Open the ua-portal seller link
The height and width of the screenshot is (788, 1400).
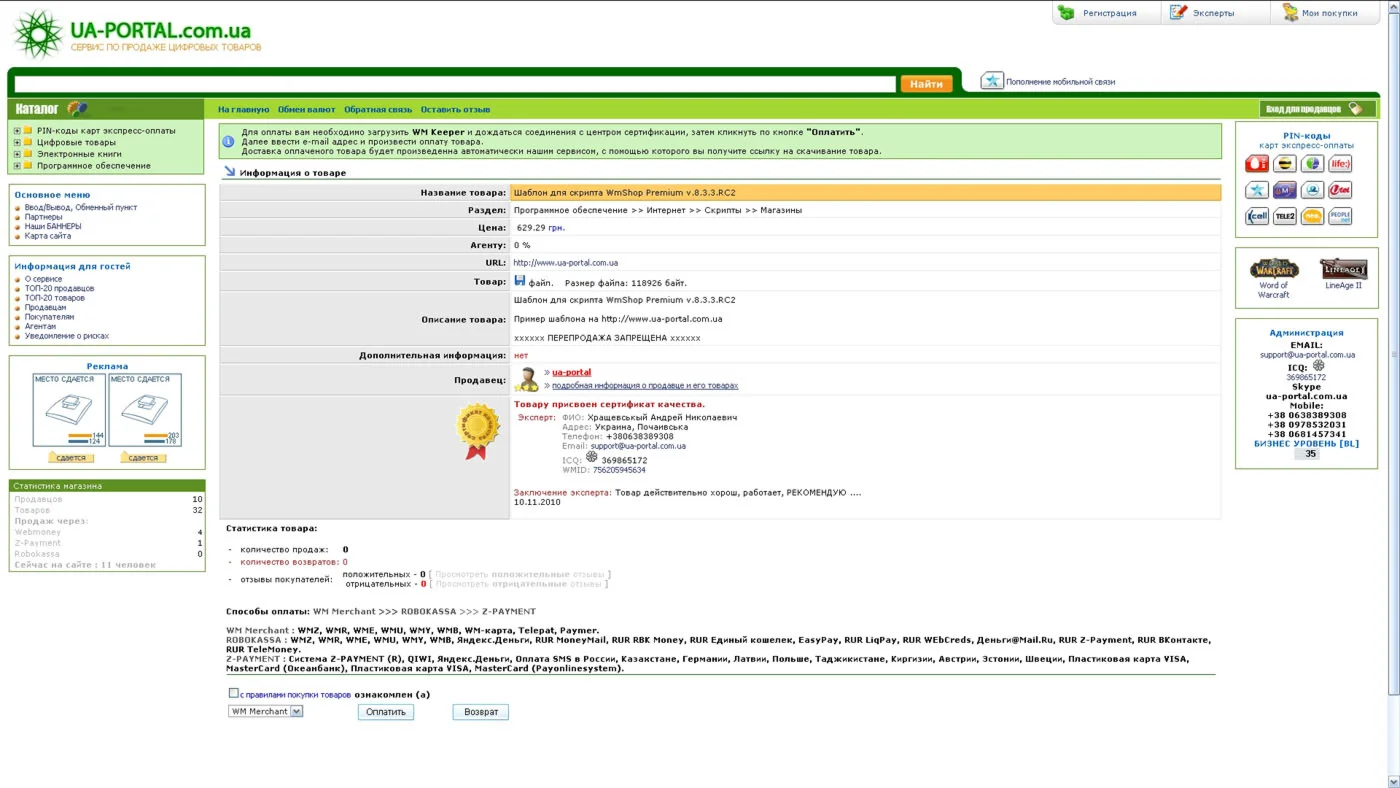tap(571, 372)
